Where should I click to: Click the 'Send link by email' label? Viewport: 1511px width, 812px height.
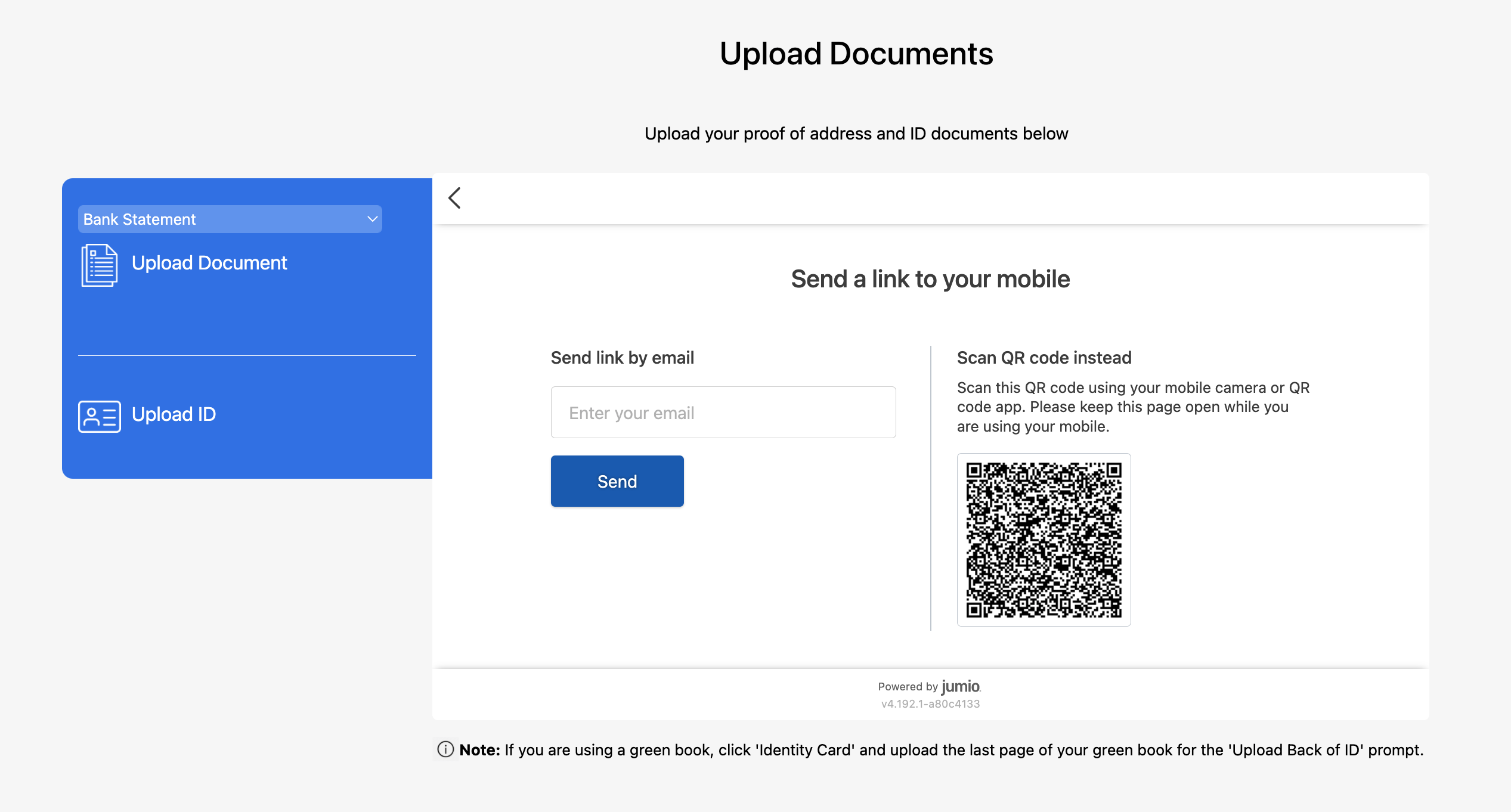(x=622, y=358)
